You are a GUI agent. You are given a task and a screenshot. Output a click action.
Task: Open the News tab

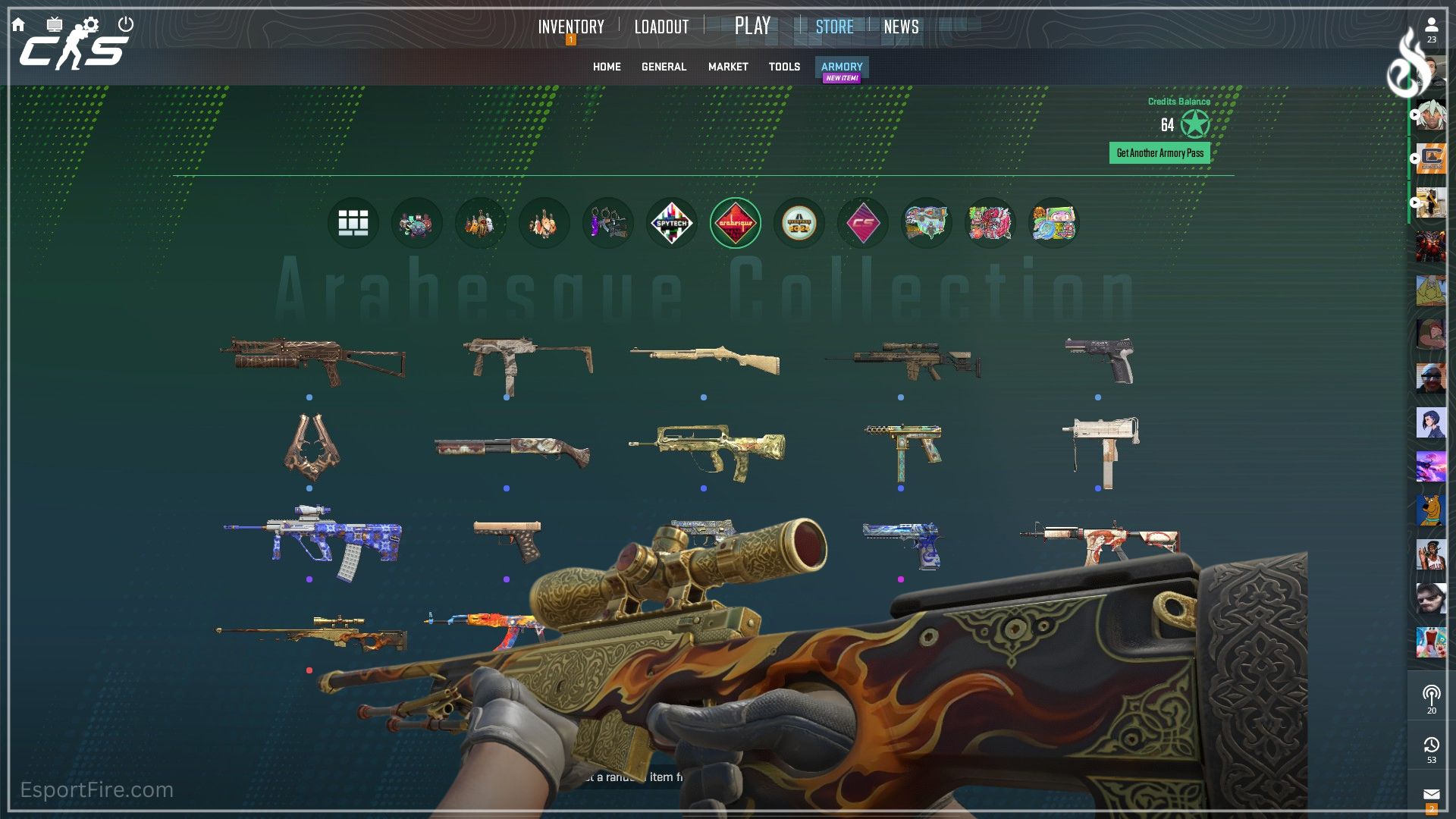(x=901, y=27)
